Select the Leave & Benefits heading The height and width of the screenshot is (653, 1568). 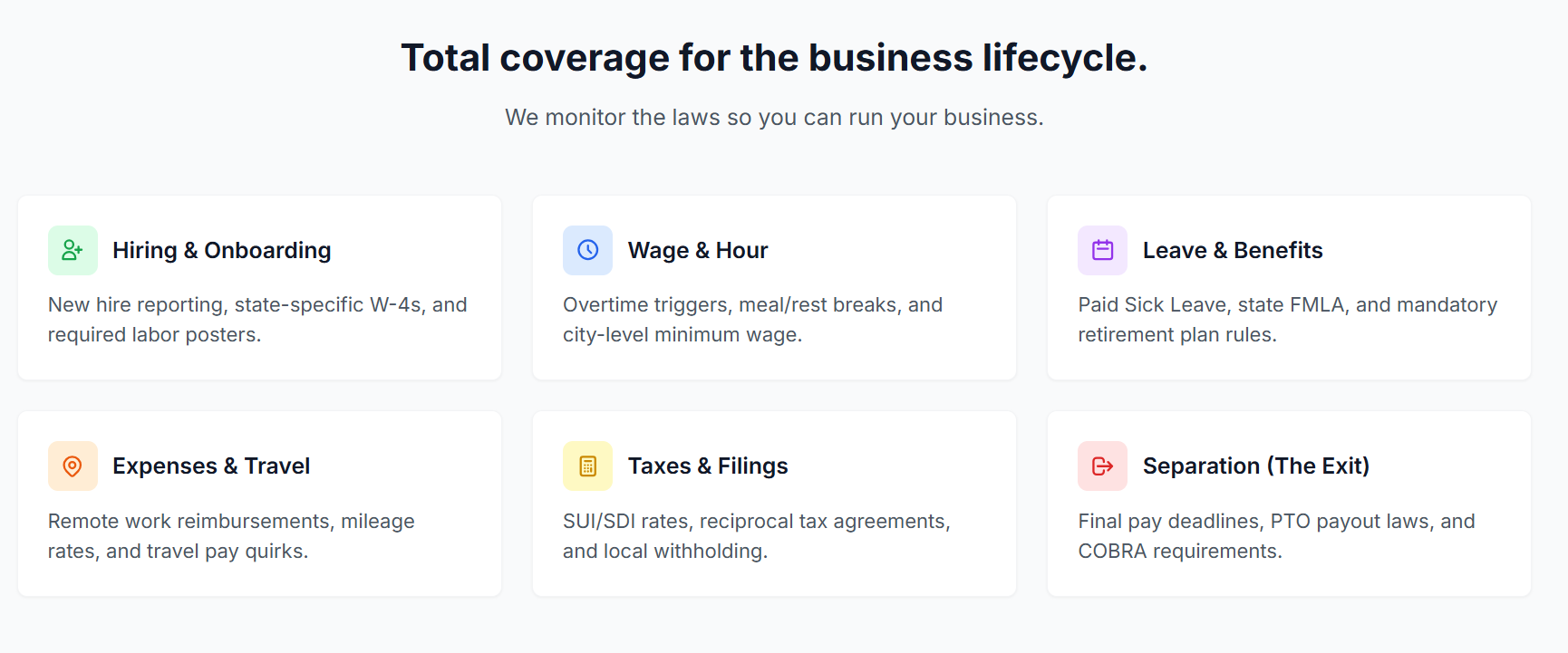tap(1233, 250)
